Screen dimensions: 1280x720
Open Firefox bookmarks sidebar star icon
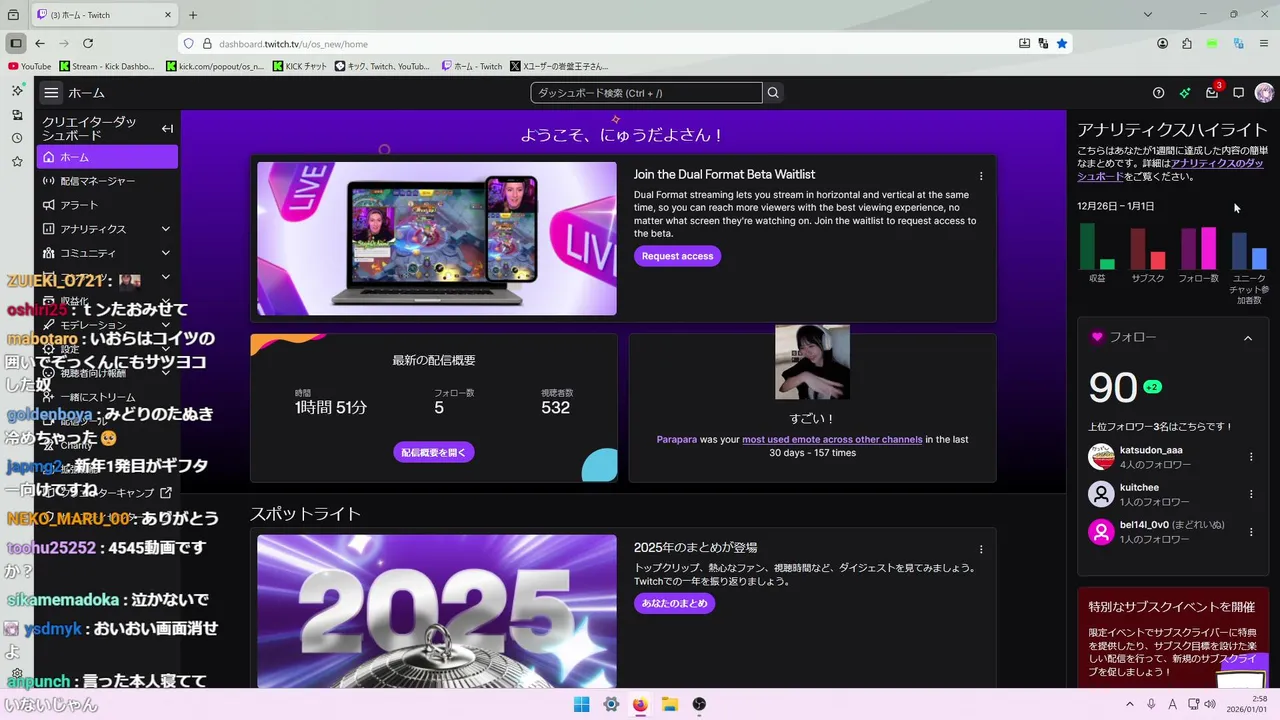click(17, 162)
